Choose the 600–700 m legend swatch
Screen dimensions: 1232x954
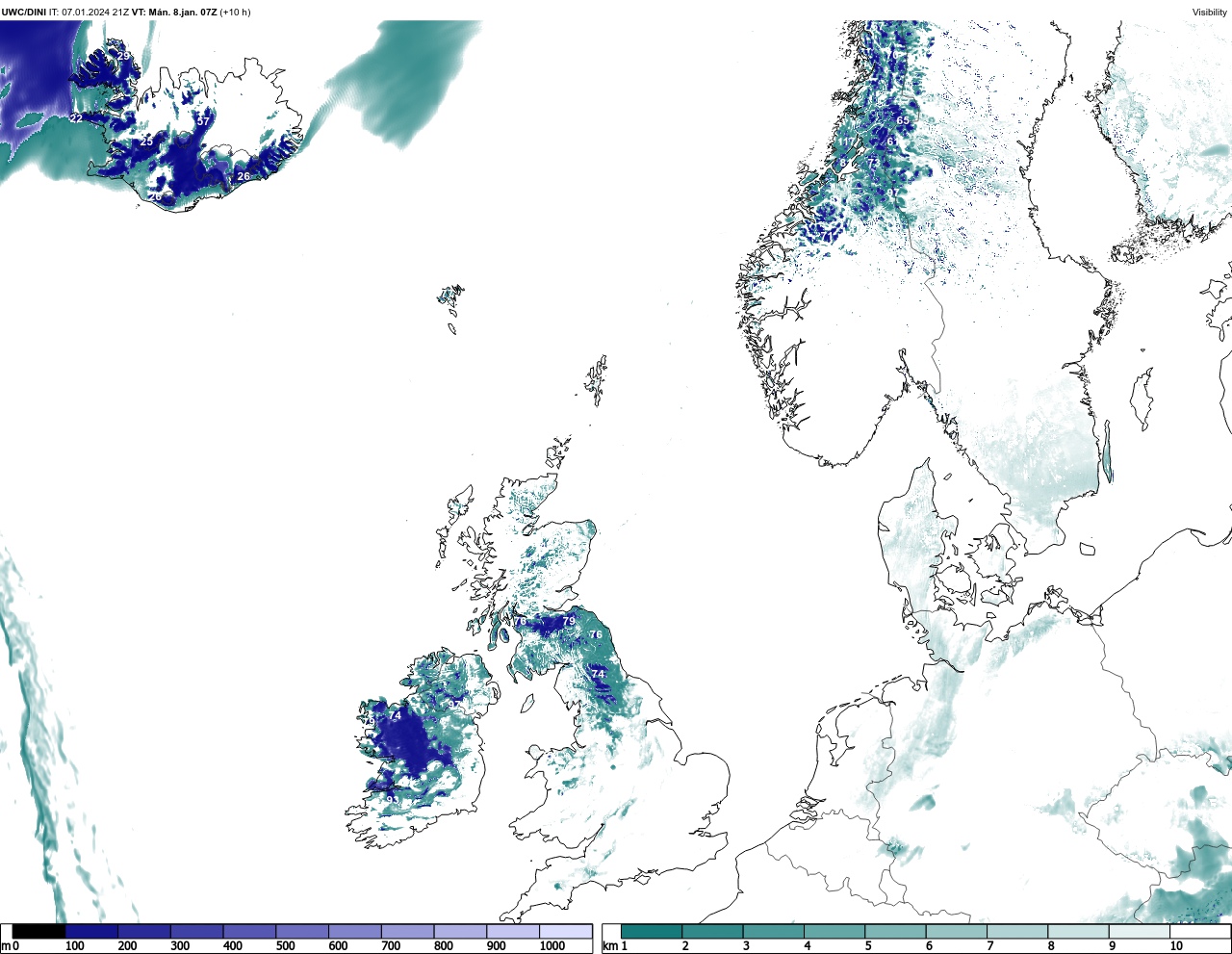[x=354, y=931]
